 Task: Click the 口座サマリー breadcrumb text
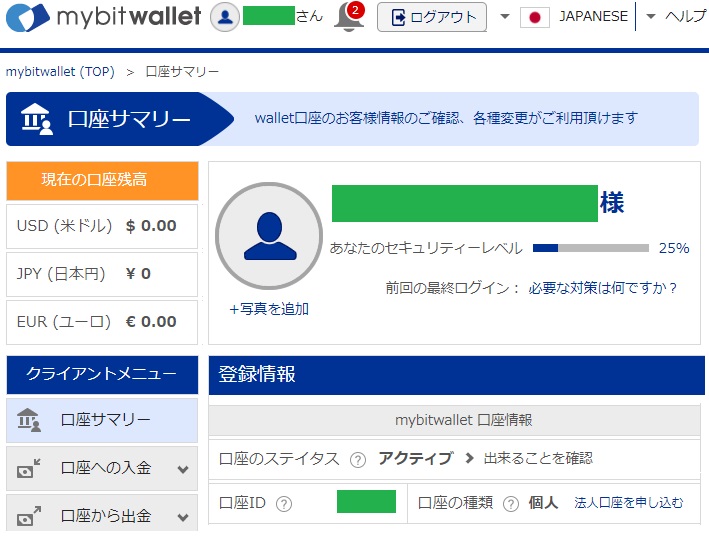coord(182,71)
